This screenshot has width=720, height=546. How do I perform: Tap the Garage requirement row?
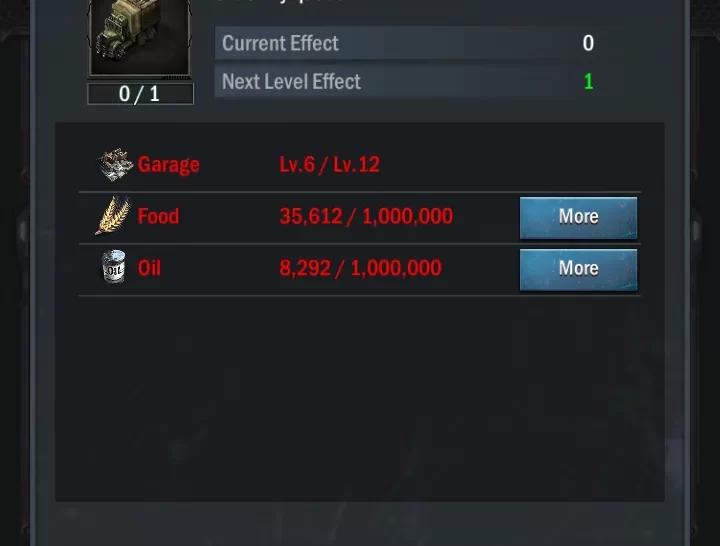point(360,164)
